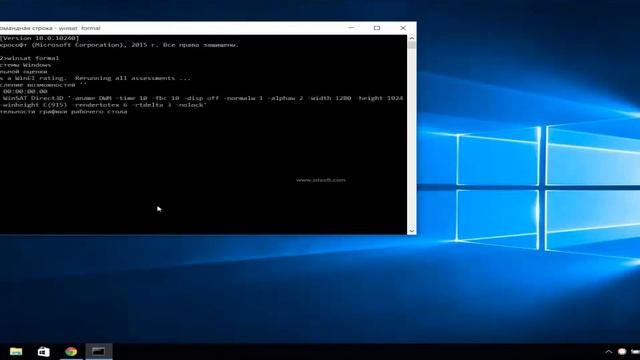Click the 'winsat formal' title bar text
This screenshot has height=360, width=640.
[x=80, y=28]
